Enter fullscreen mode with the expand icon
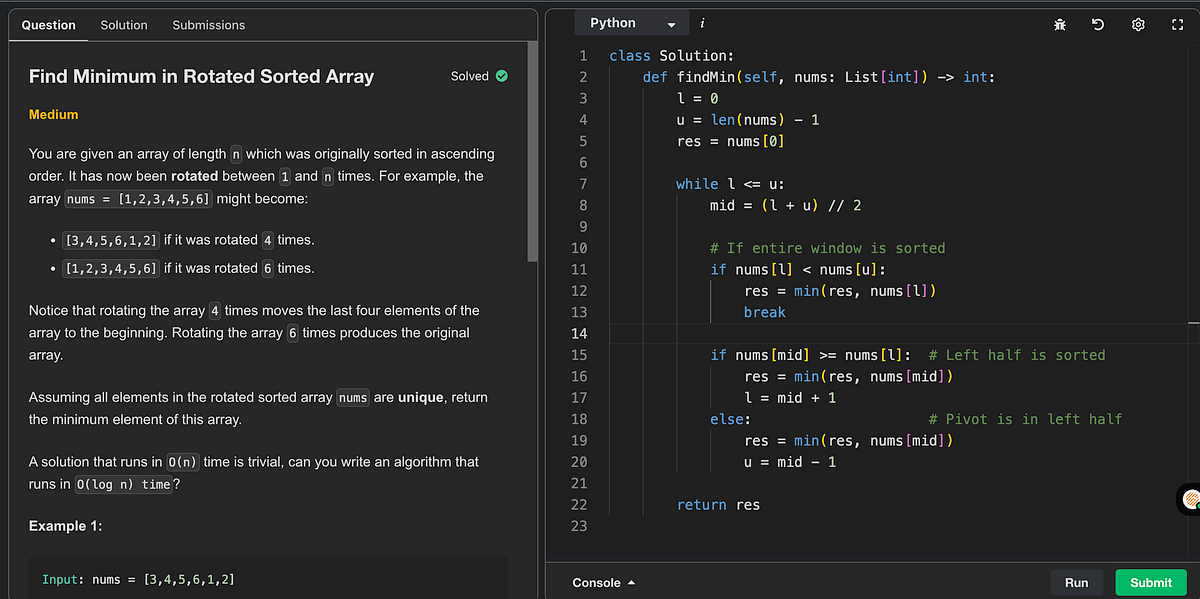Image resolution: width=1200 pixels, height=599 pixels. pyautogui.click(x=1177, y=23)
